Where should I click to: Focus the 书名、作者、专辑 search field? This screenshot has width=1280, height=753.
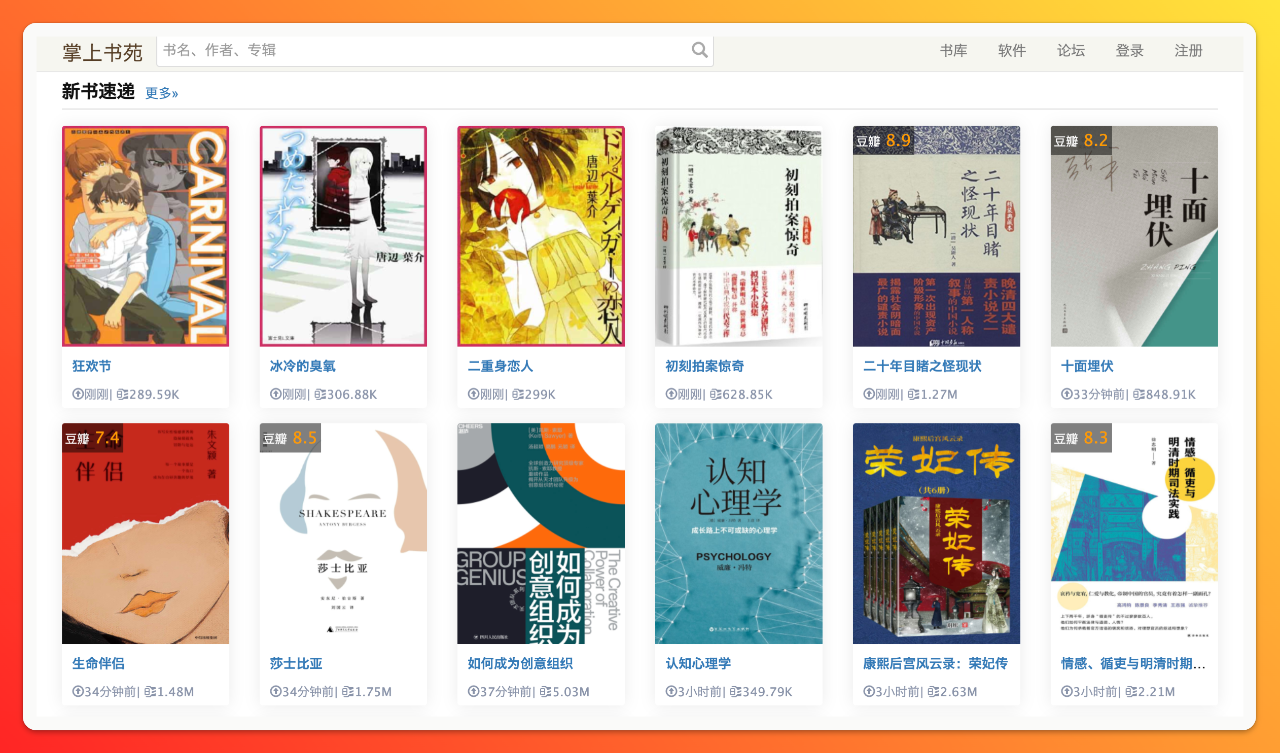pyautogui.click(x=435, y=51)
